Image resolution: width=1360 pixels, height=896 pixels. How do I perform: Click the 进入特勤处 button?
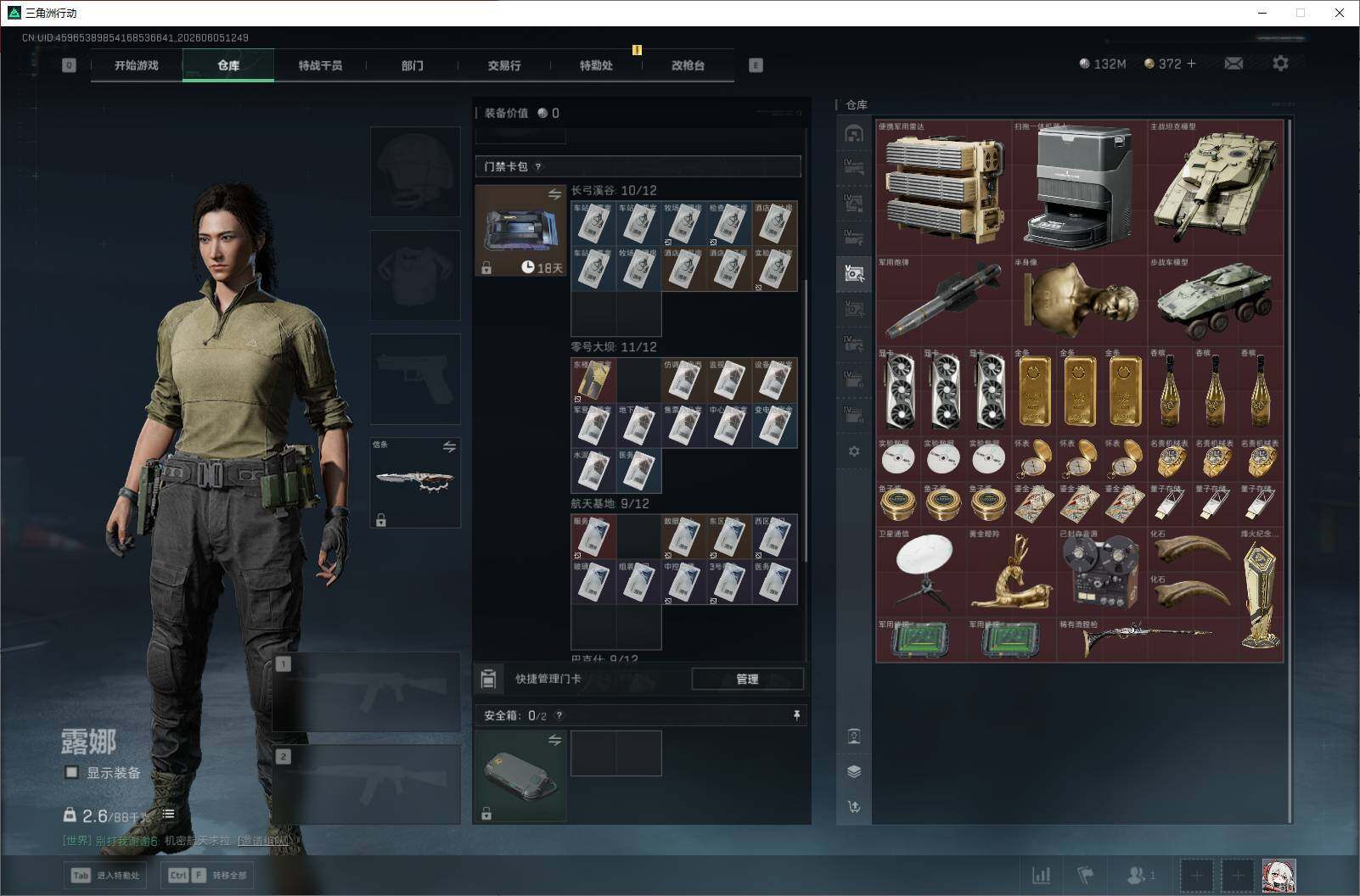[107, 876]
